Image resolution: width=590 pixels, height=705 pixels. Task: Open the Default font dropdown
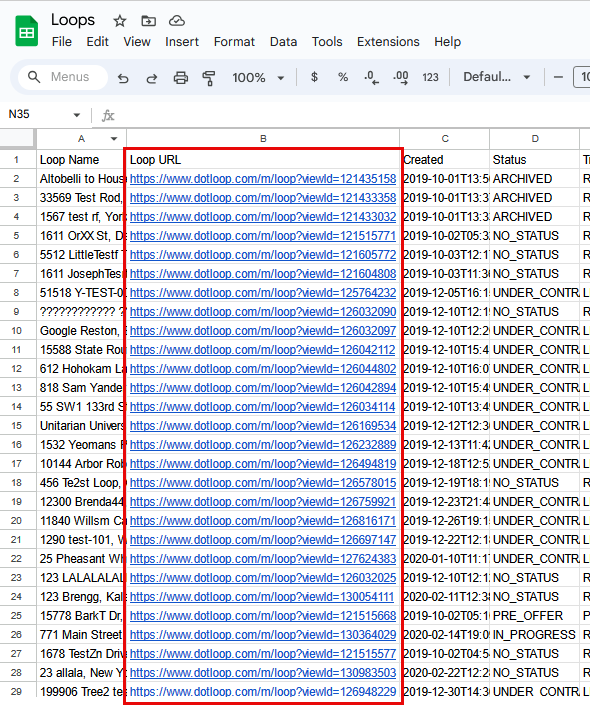tap(497, 77)
